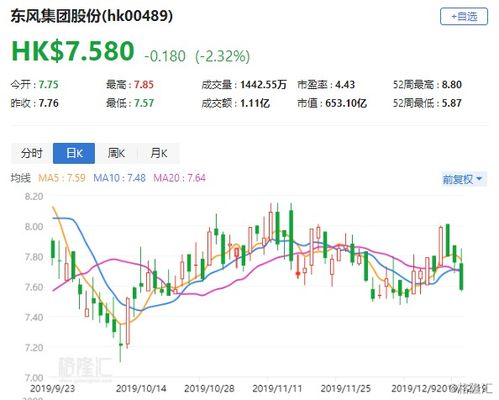
Task: Click the 市盈率 value 4.43
Action: pyautogui.click(x=345, y=85)
